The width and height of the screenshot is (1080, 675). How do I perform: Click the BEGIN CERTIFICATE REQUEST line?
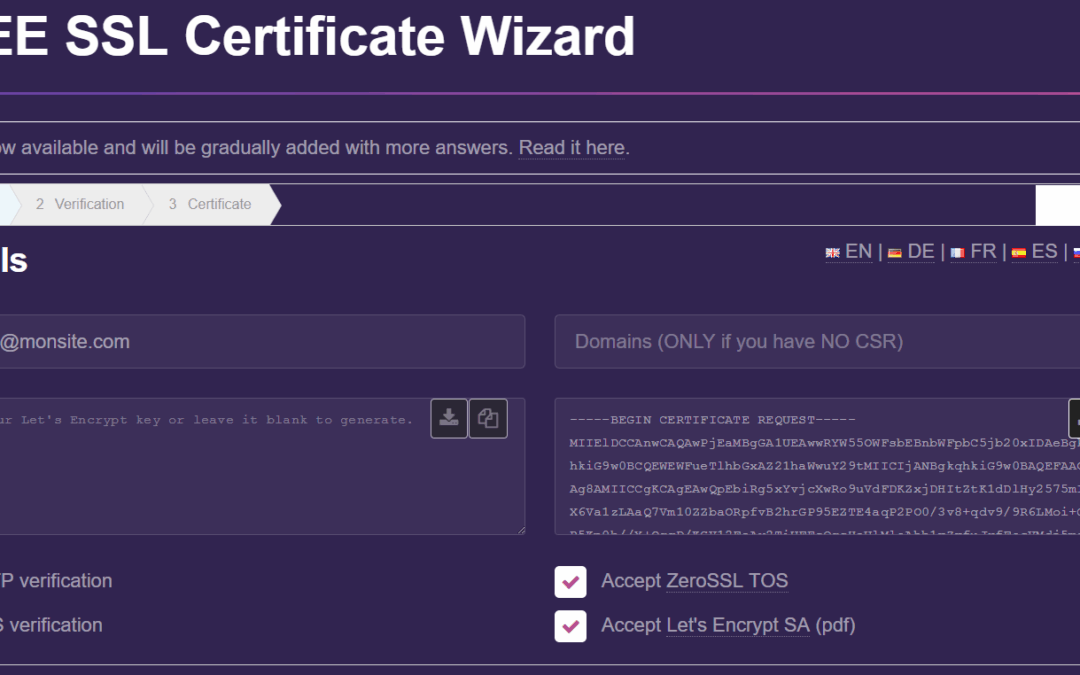[x=712, y=420]
